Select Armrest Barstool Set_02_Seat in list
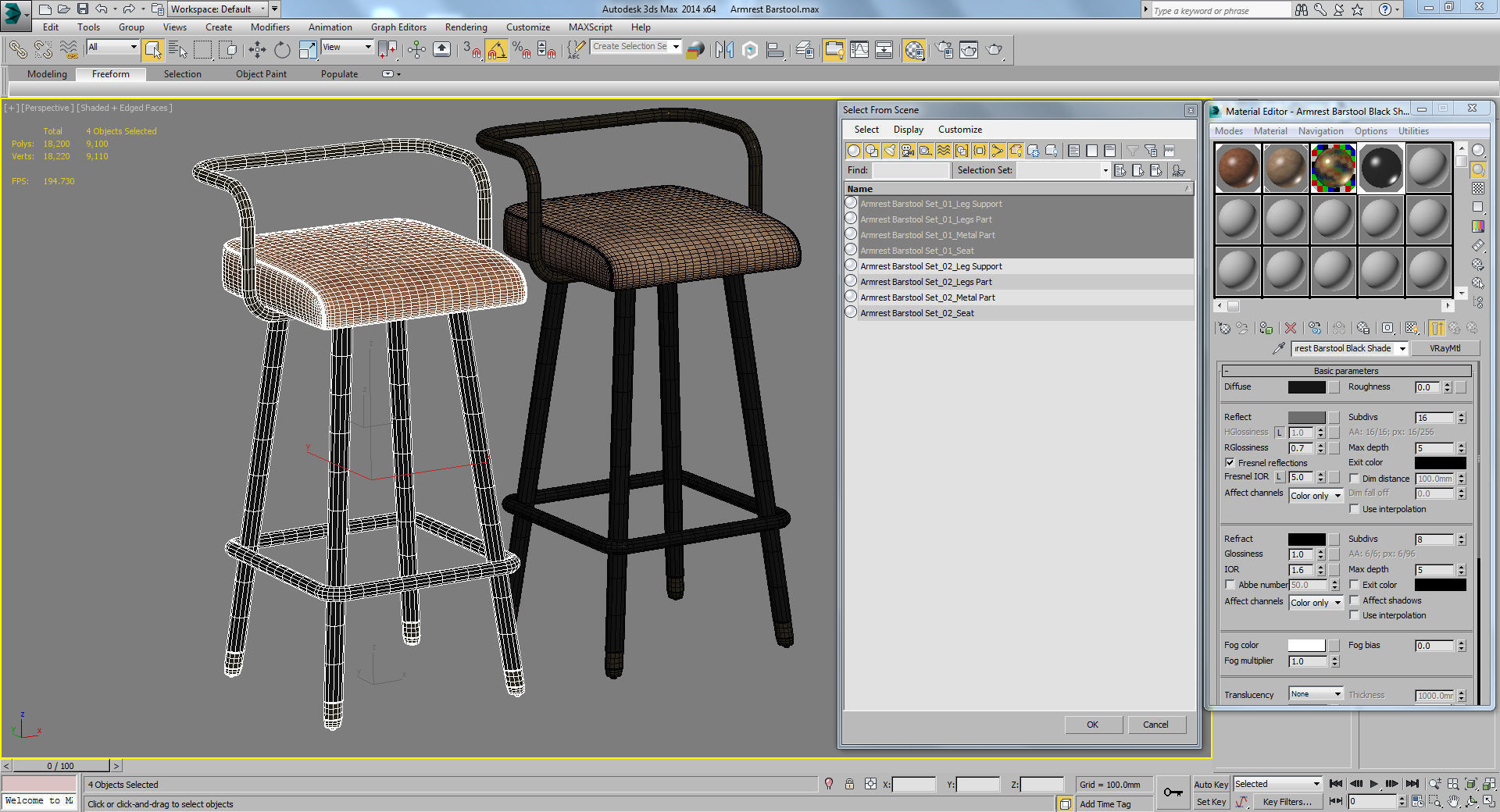Screen dimensions: 1500x812 [x=1018, y=313]
